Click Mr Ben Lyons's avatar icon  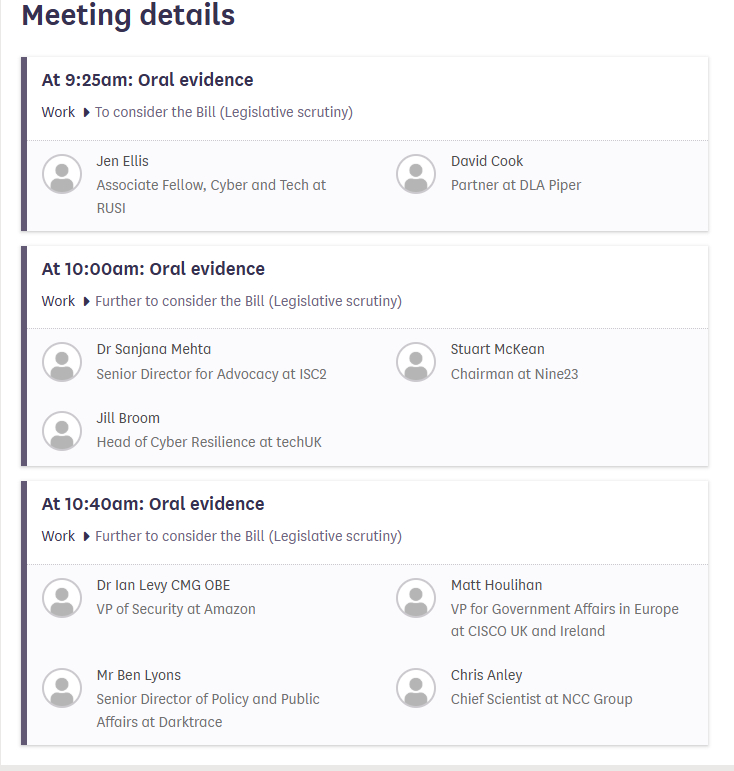(x=62, y=688)
